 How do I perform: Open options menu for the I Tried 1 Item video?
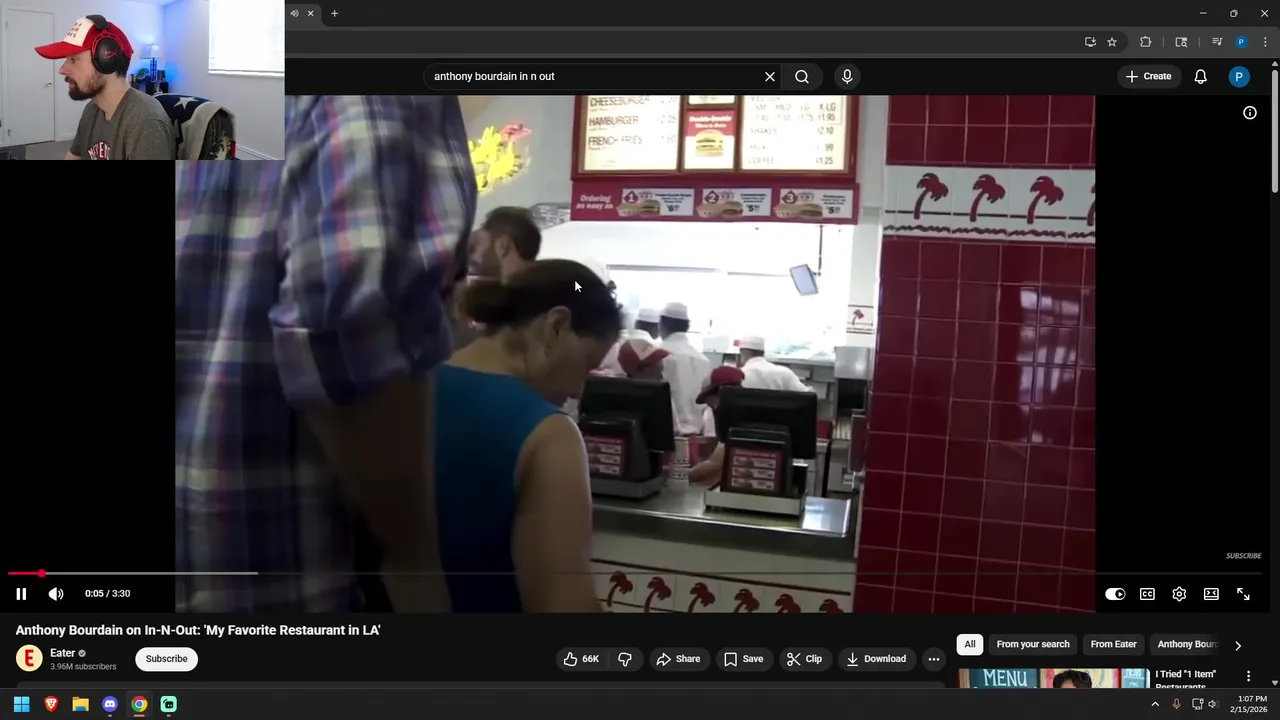[x=1248, y=677]
